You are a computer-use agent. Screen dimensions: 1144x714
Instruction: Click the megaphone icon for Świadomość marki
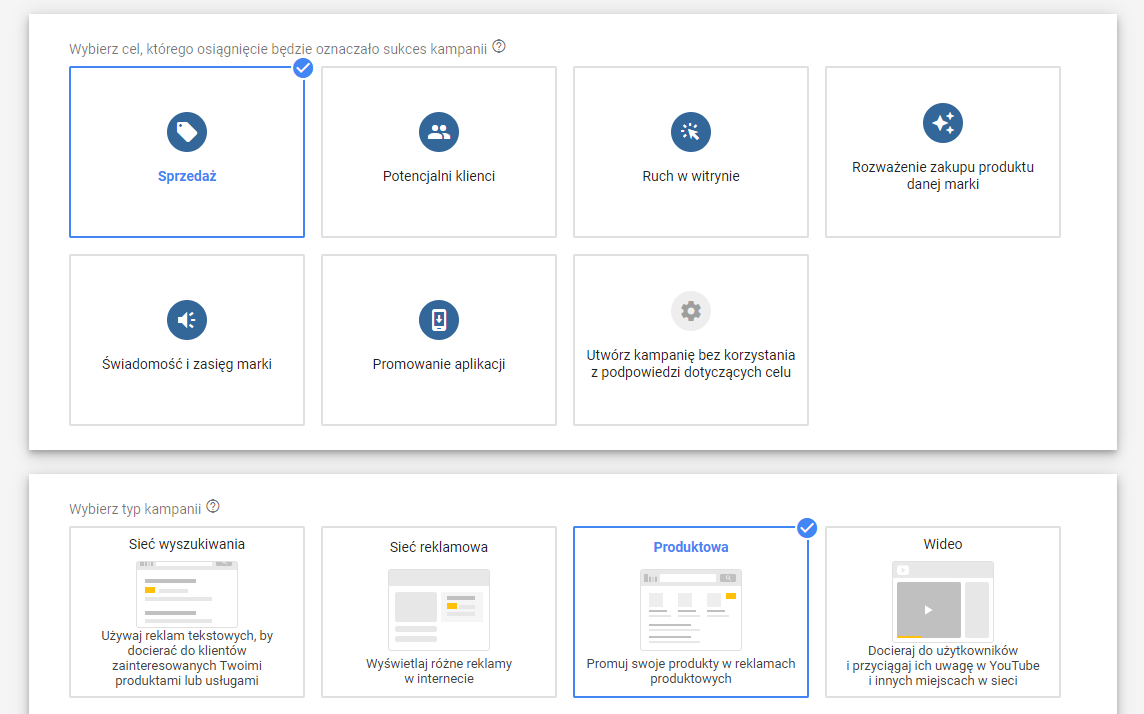coord(187,320)
